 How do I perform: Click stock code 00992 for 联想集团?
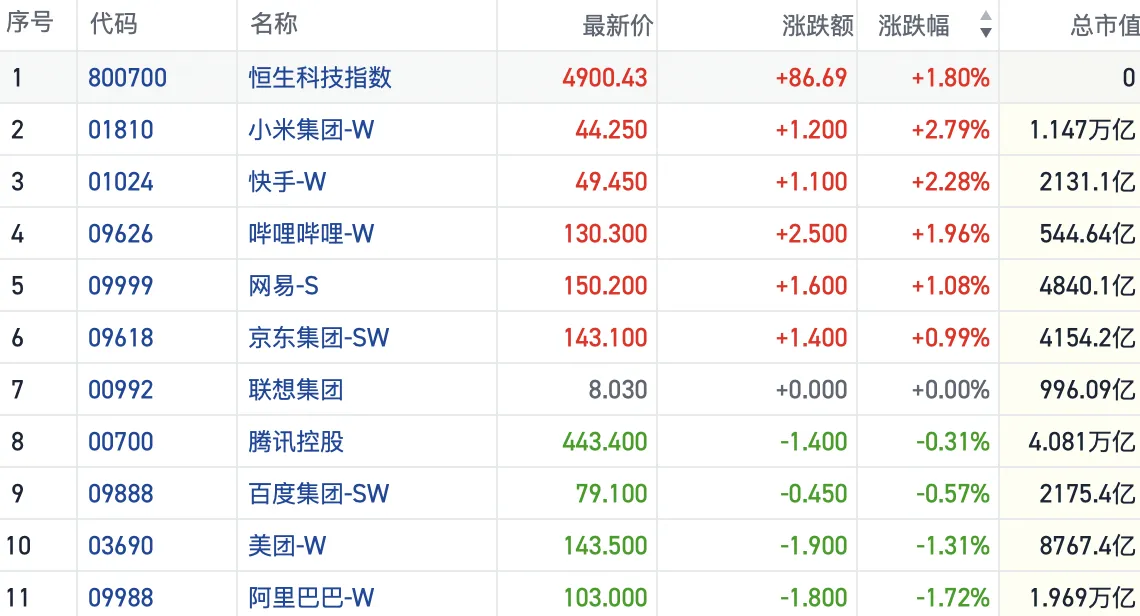pos(121,390)
